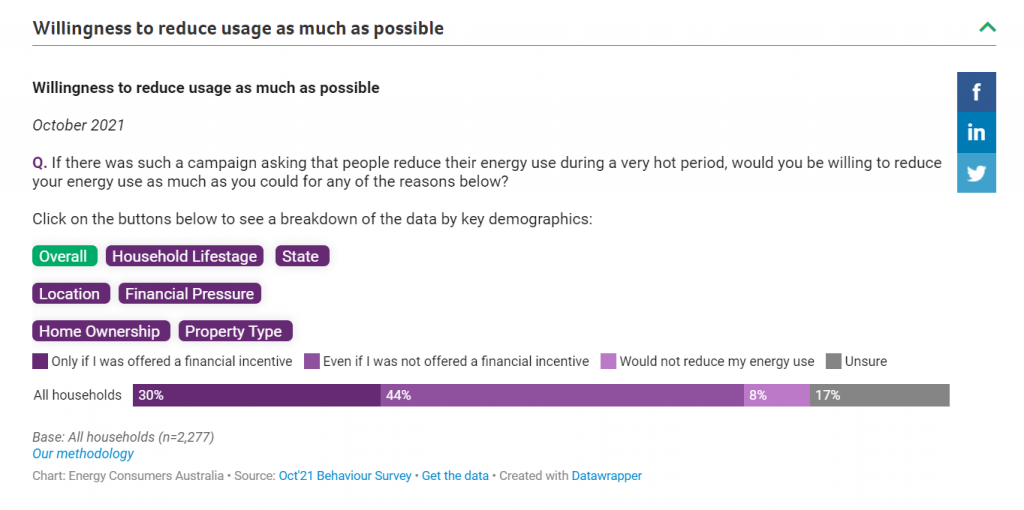Collapse the Willingness to reduce usage section

coord(987,27)
